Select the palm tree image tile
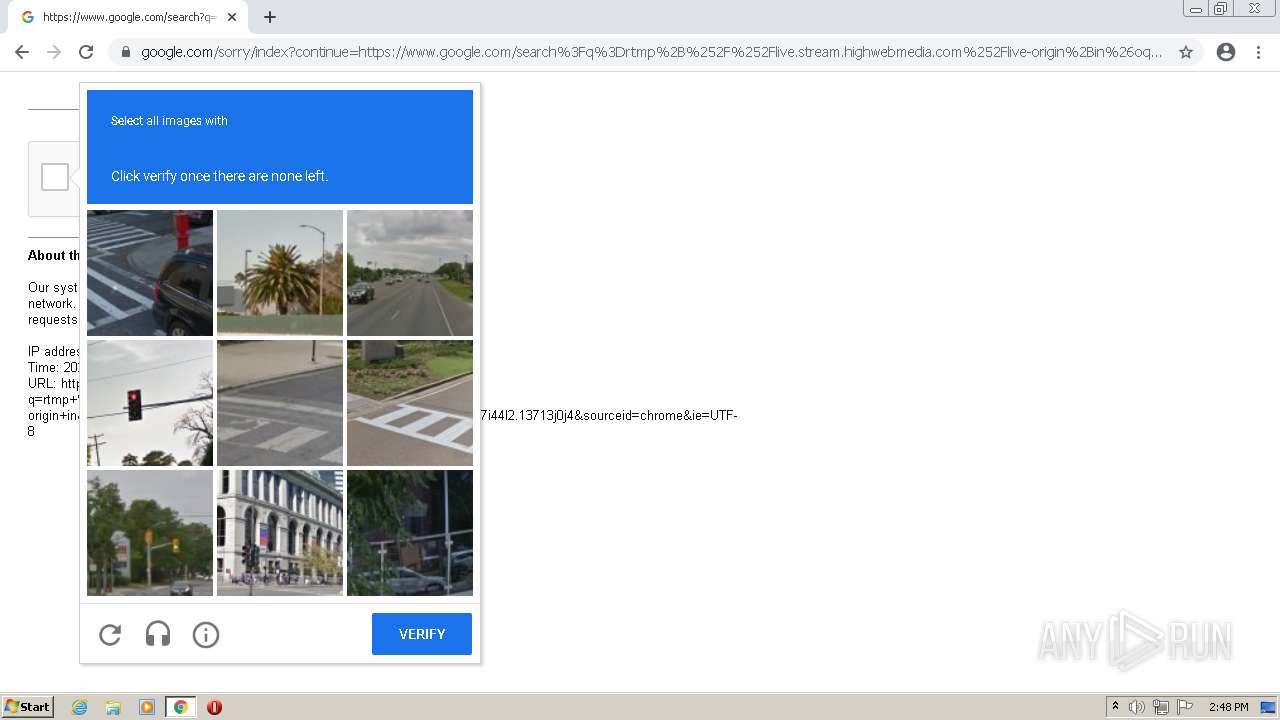The width and height of the screenshot is (1280, 720). click(280, 273)
